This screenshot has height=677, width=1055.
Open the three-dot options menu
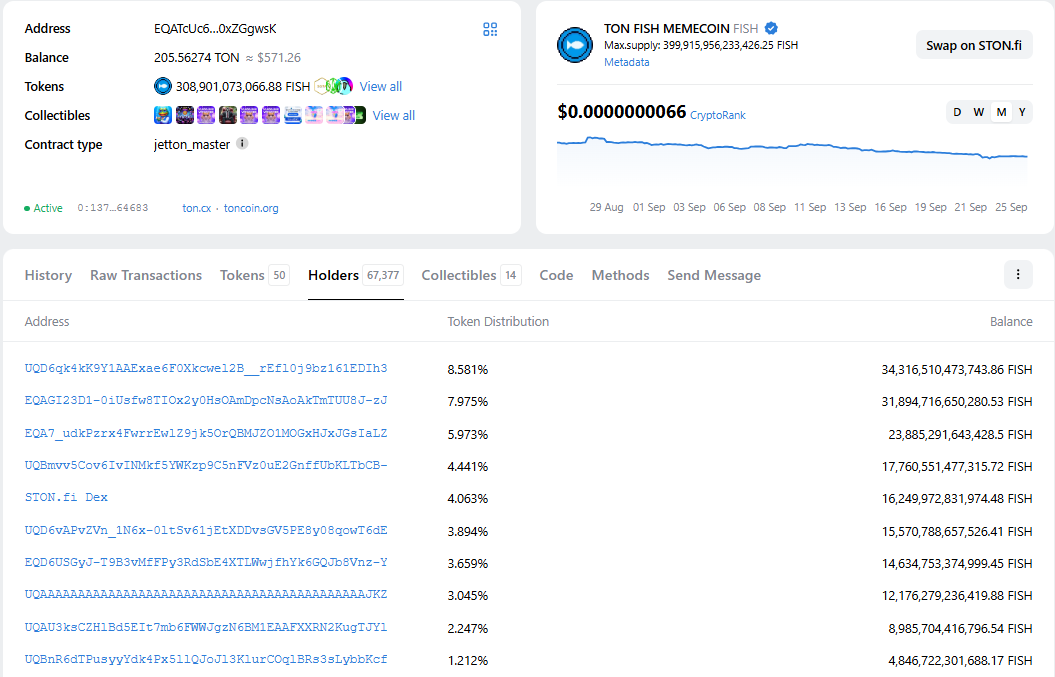[1018, 275]
